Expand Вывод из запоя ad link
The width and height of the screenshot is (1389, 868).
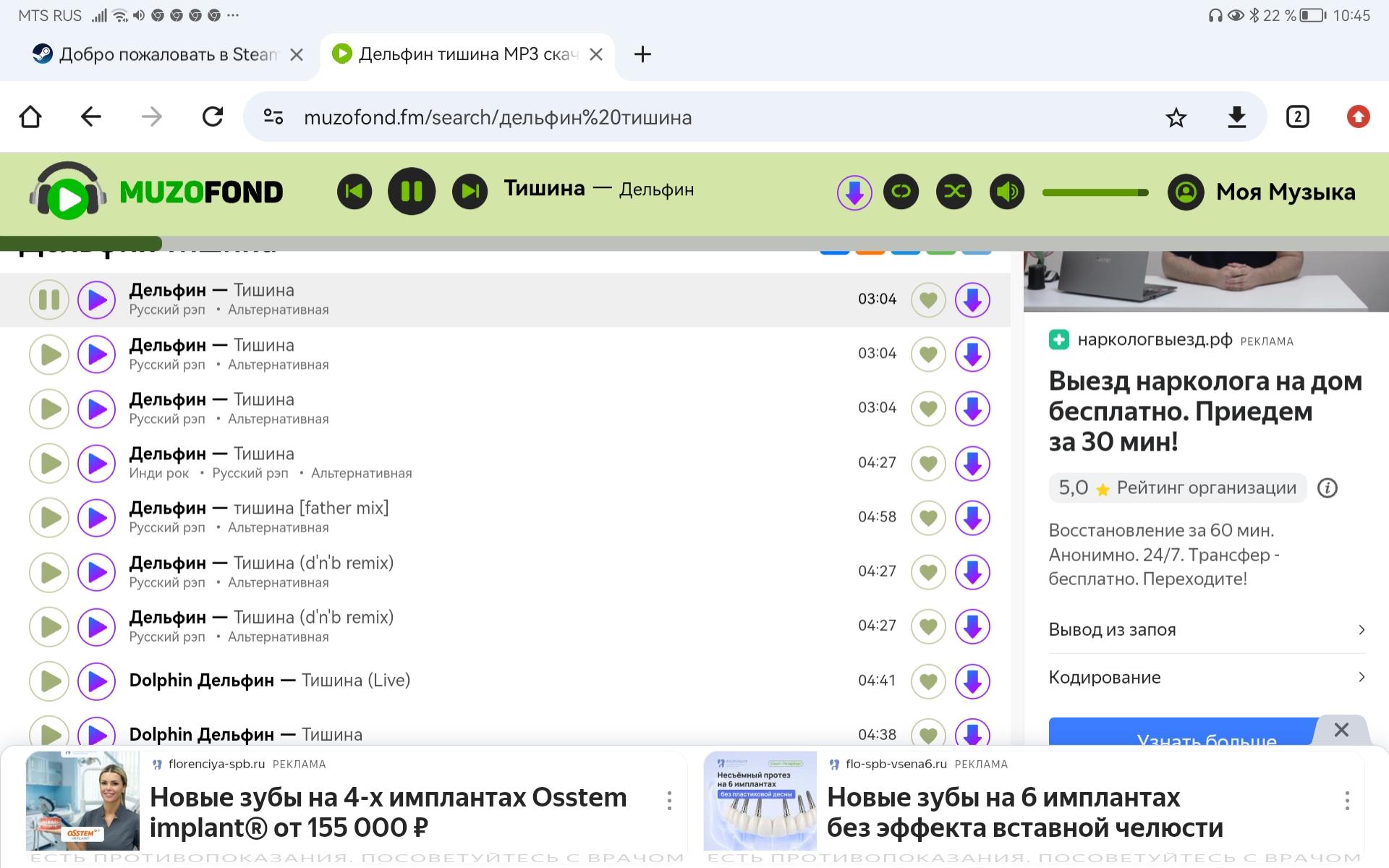coord(1207,629)
